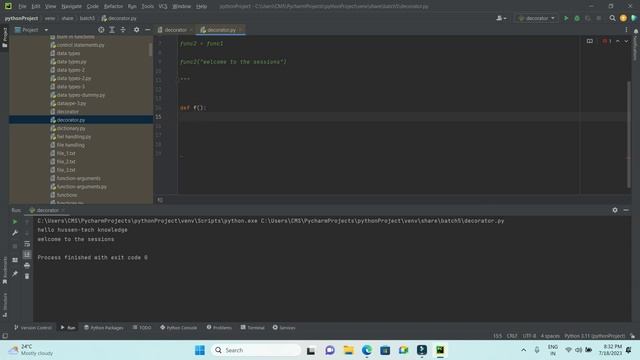The image size is (640, 360).
Task: Click pythonProject breadcrumb in navigation bar
Action: click(21, 18)
